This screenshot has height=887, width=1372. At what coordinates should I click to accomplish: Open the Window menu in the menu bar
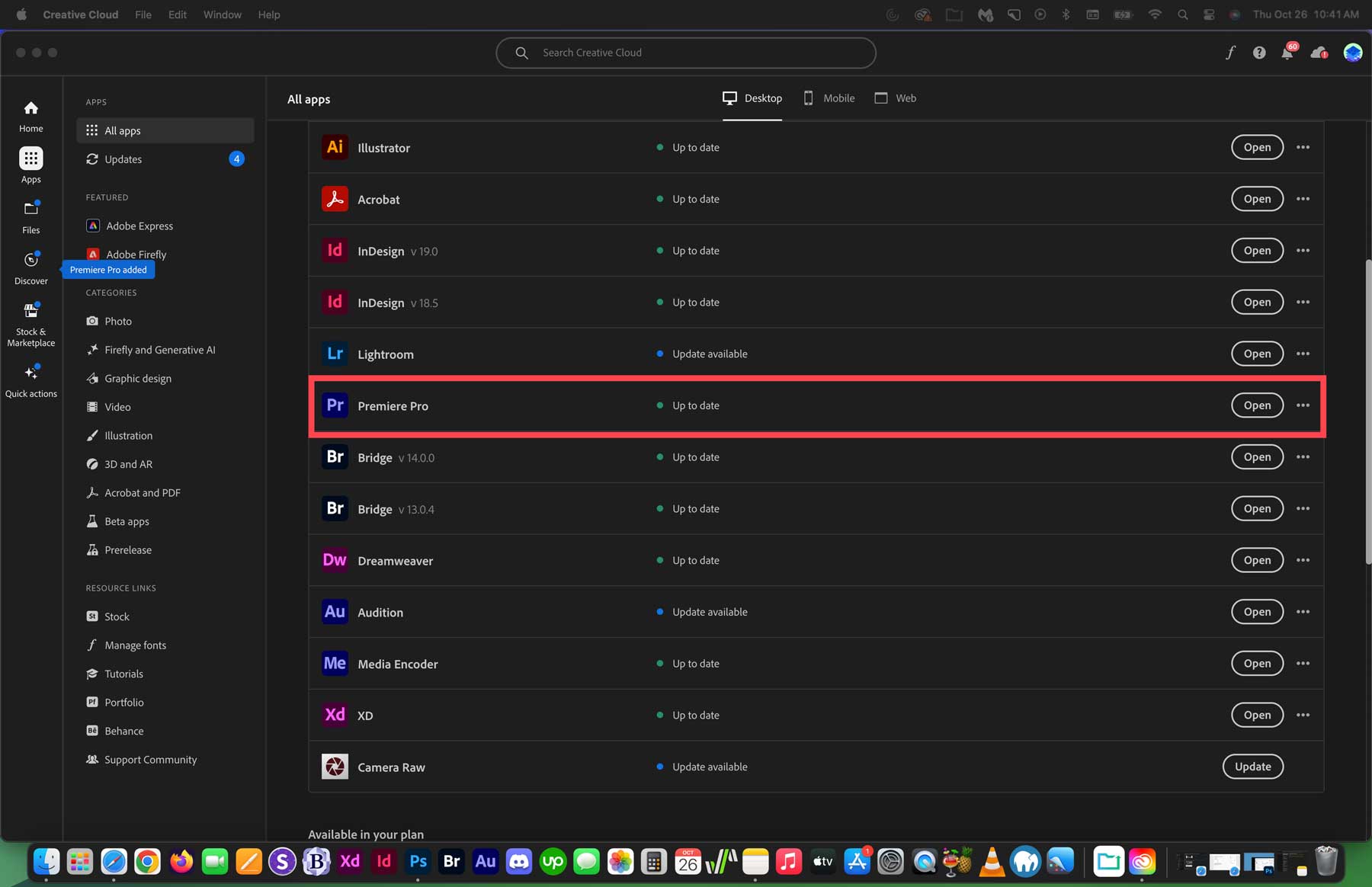click(222, 14)
